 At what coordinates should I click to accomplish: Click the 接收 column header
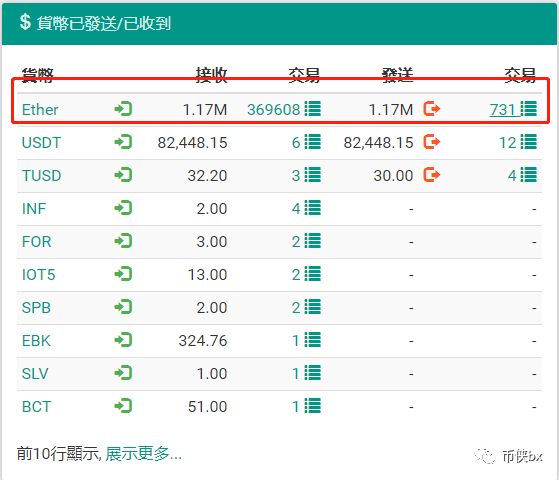tap(211, 75)
